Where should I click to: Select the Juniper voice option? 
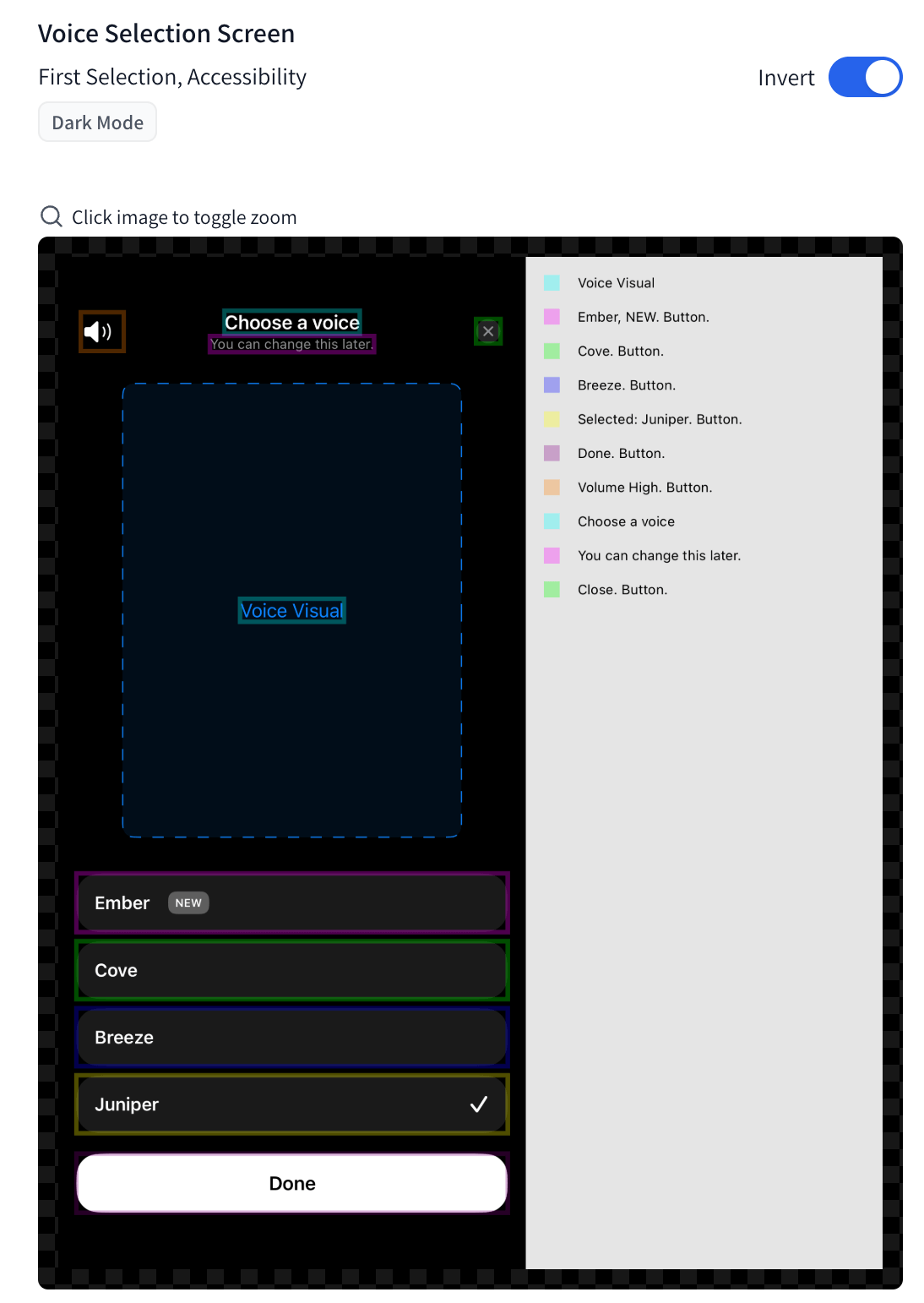pos(291,1104)
